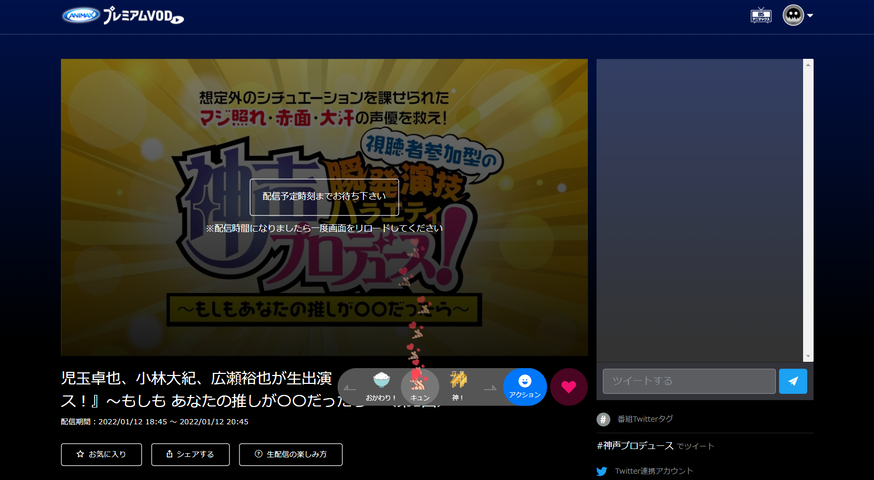The width and height of the screenshot is (874, 480).
Task: Click the pink heart button
Action: tap(569, 387)
